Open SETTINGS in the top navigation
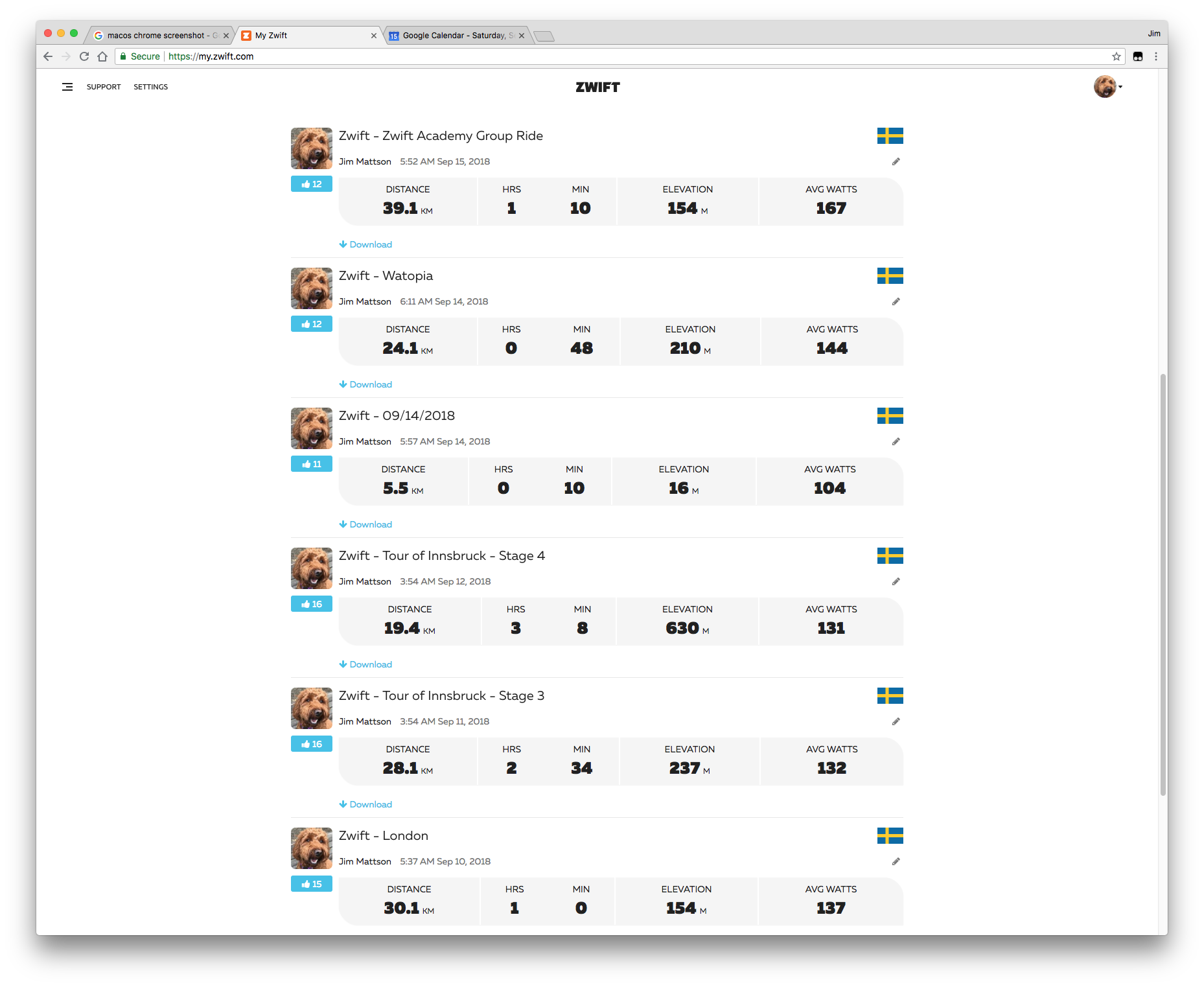Image resolution: width=1204 pixels, height=987 pixels. tap(150, 87)
